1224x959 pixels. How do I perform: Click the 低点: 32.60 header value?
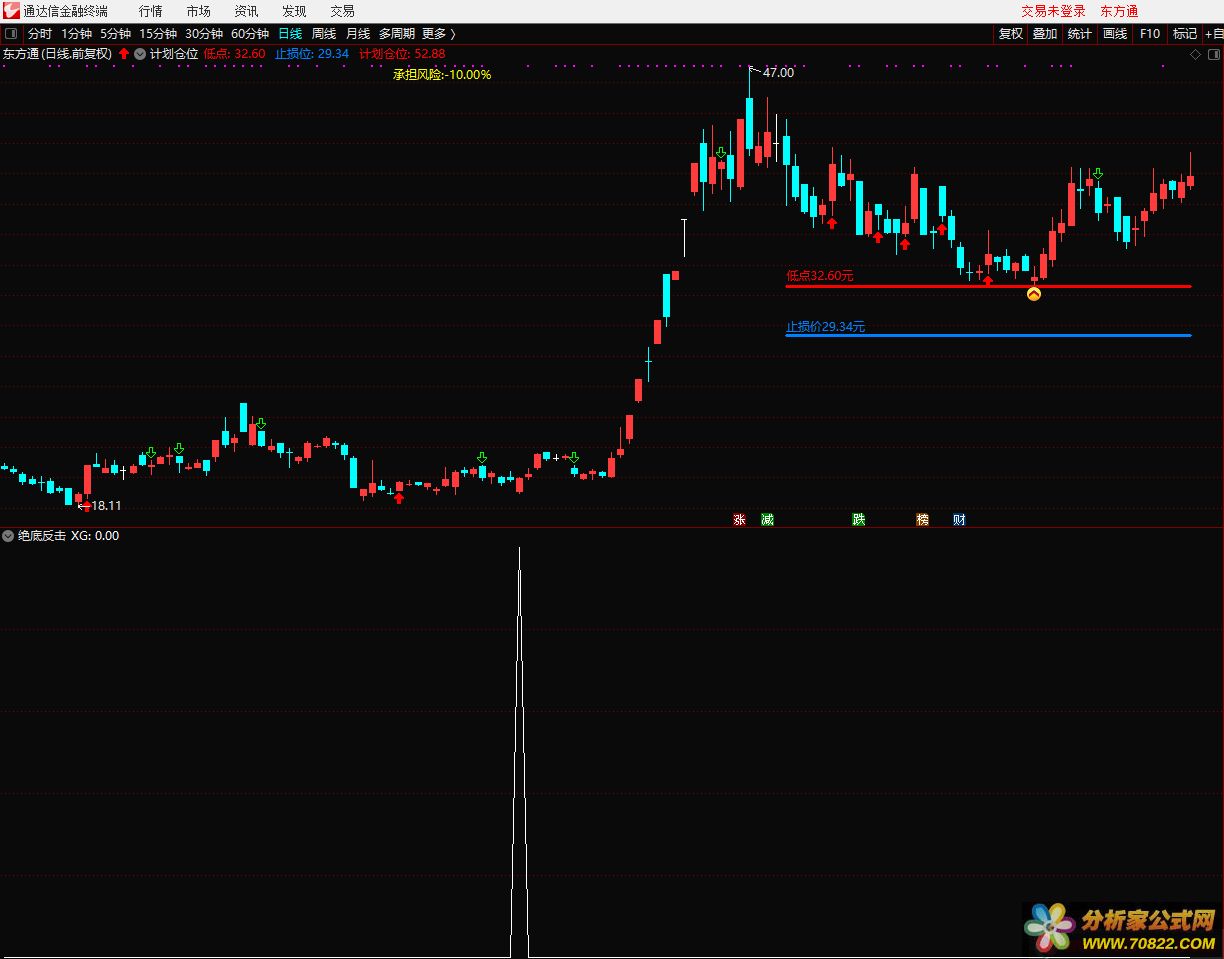tap(234, 54)
